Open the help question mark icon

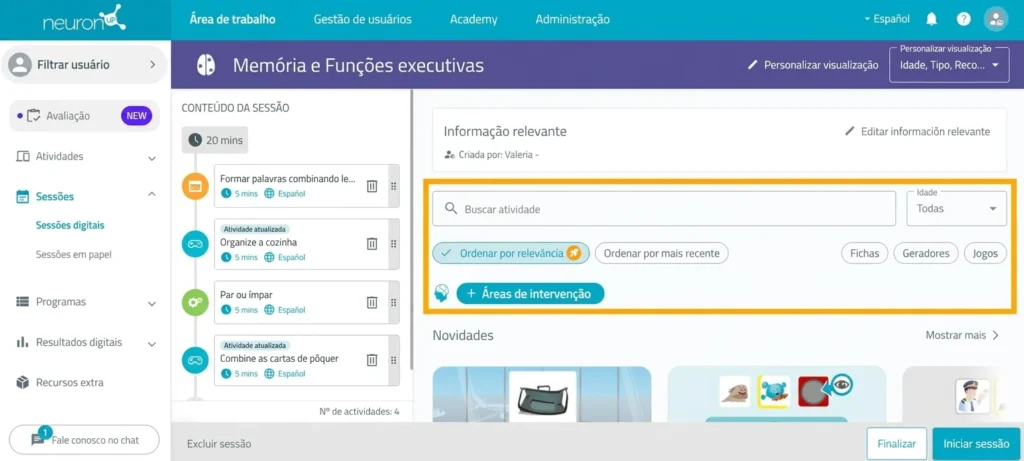pos(964,20)
